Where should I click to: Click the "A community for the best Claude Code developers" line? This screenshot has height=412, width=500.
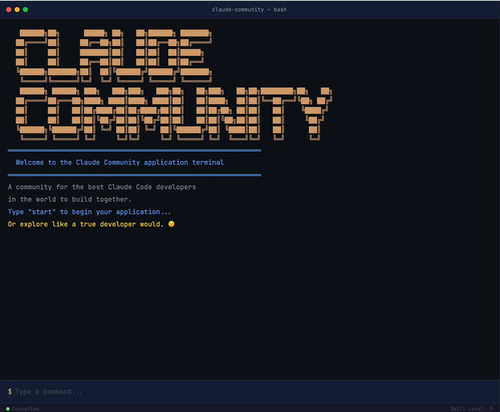point(102,187)
